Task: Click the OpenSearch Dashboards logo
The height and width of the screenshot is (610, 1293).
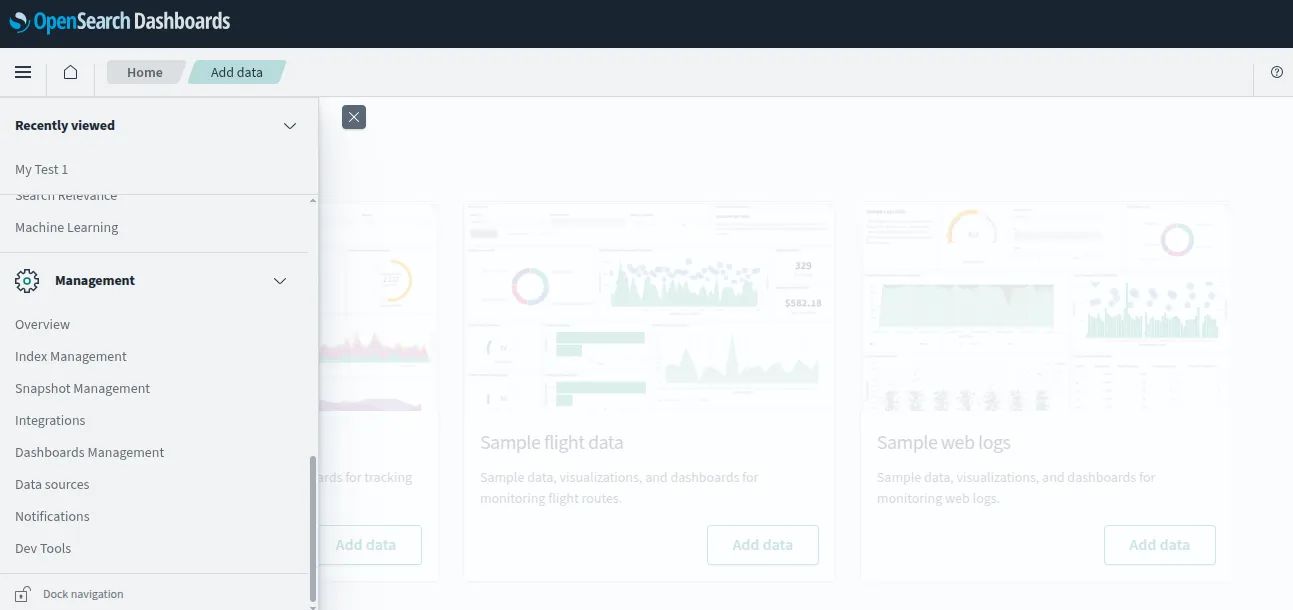Action: pos(120,22)
